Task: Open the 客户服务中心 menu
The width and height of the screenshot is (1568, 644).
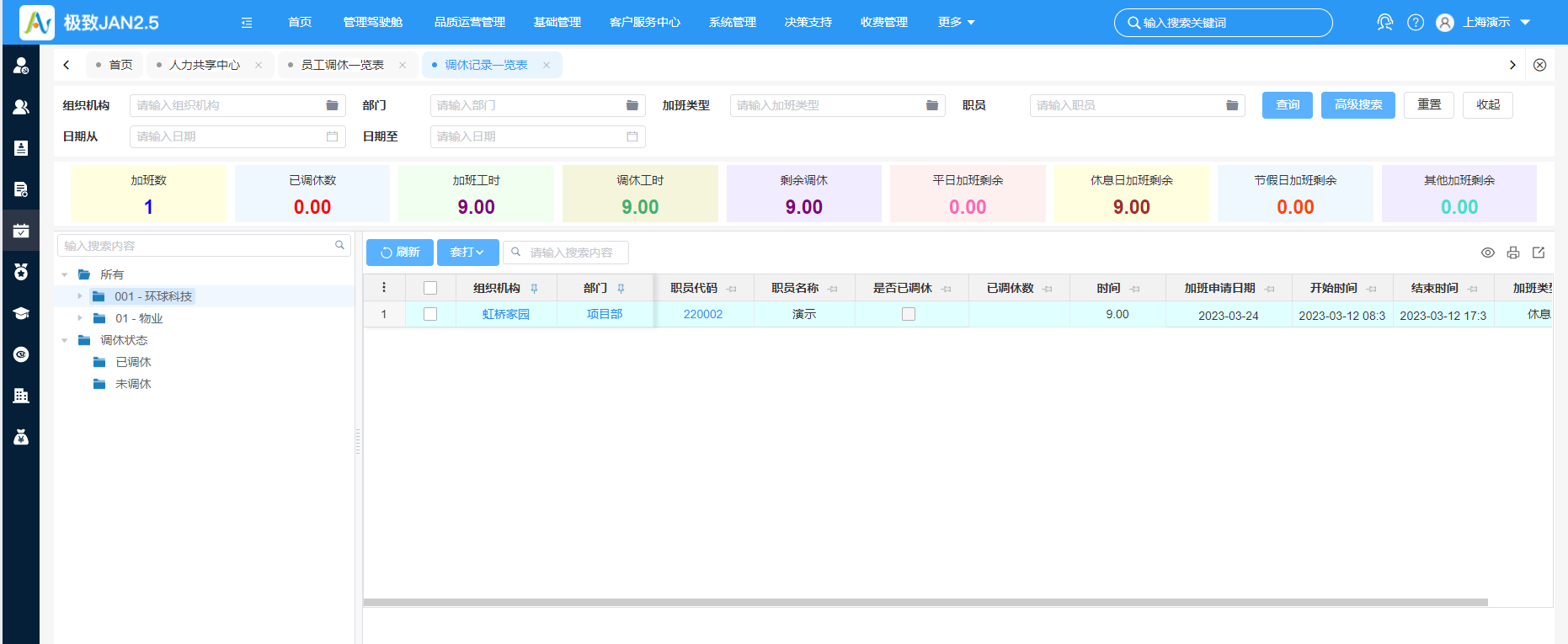Action: pos(644,23)
